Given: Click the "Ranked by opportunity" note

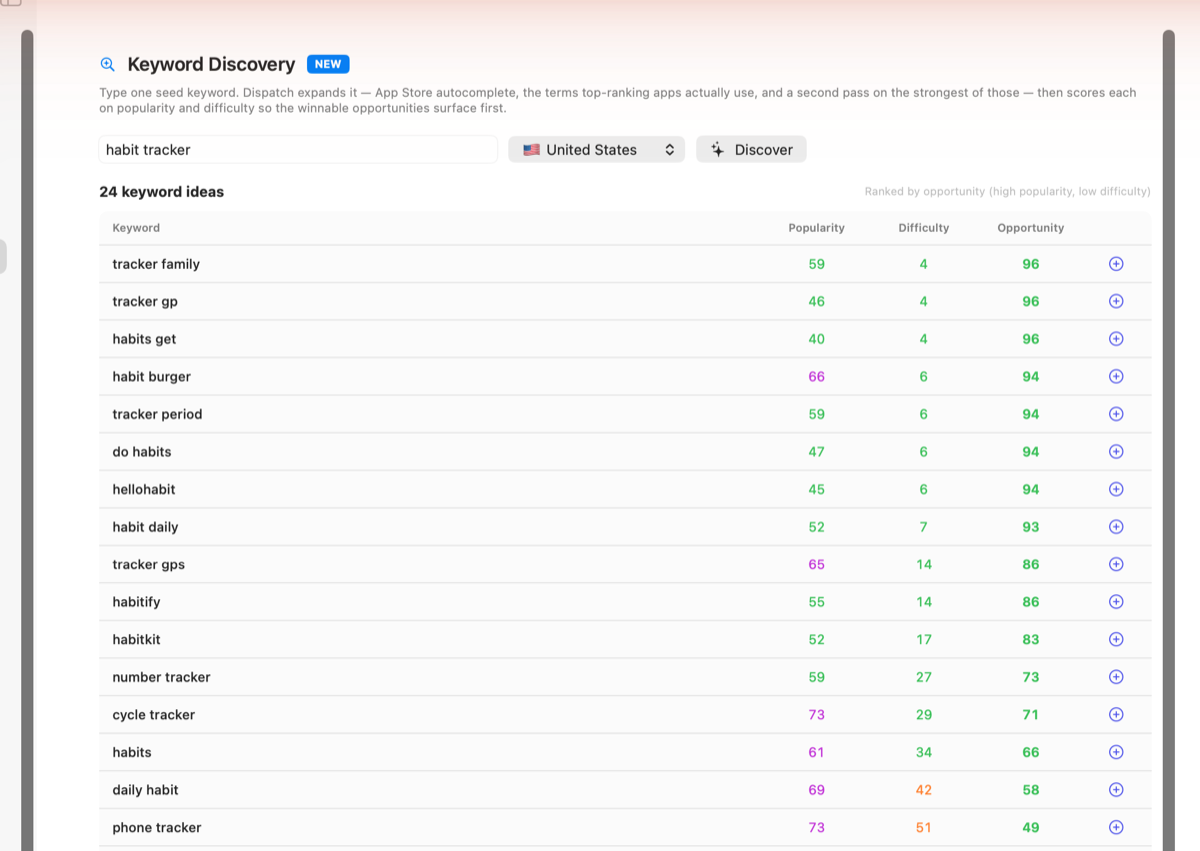Looking at the screenshot, I should coord(1007,191).
